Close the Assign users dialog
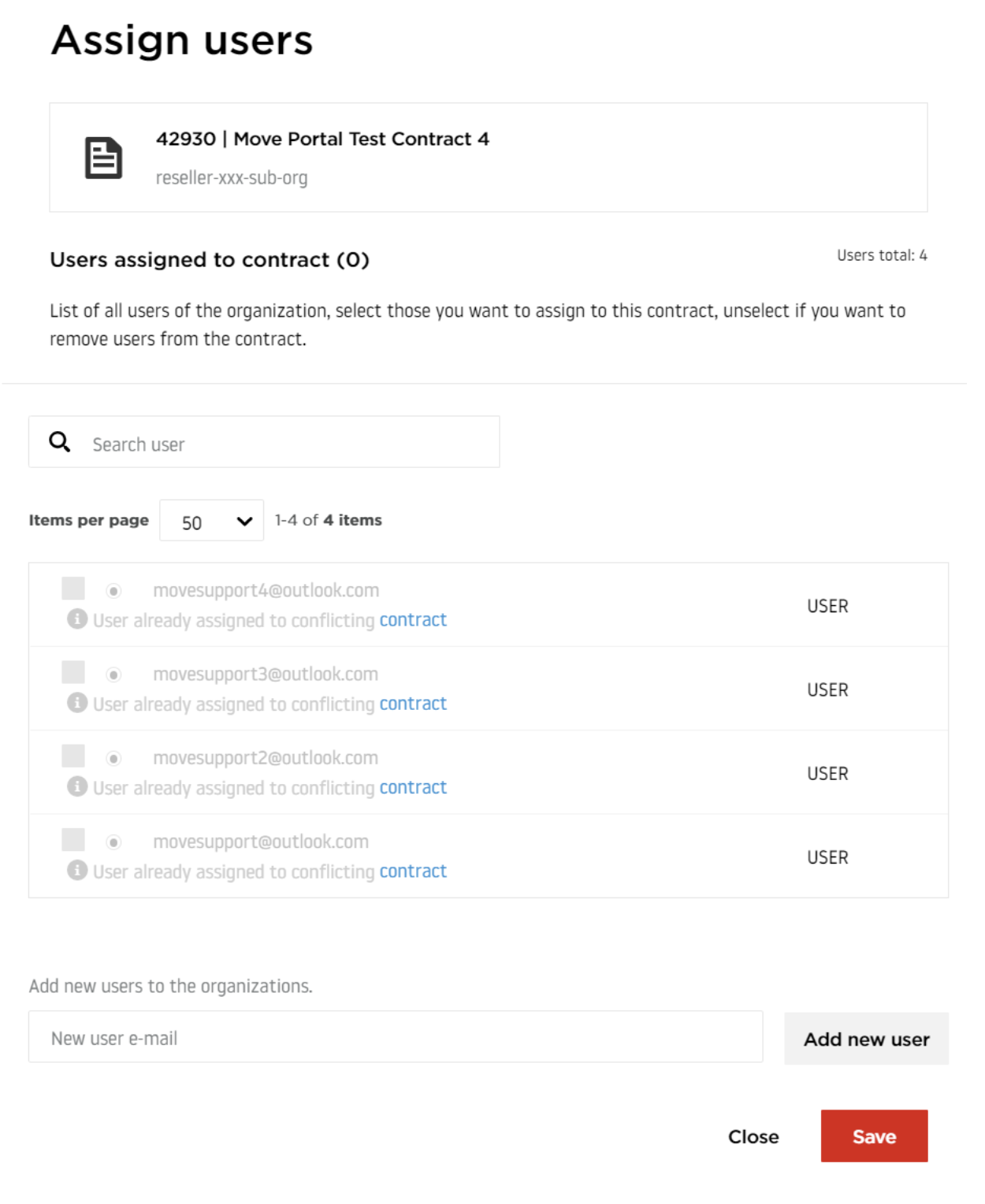This screenshot has height=1204, width=985. (x=753, y=1137)
